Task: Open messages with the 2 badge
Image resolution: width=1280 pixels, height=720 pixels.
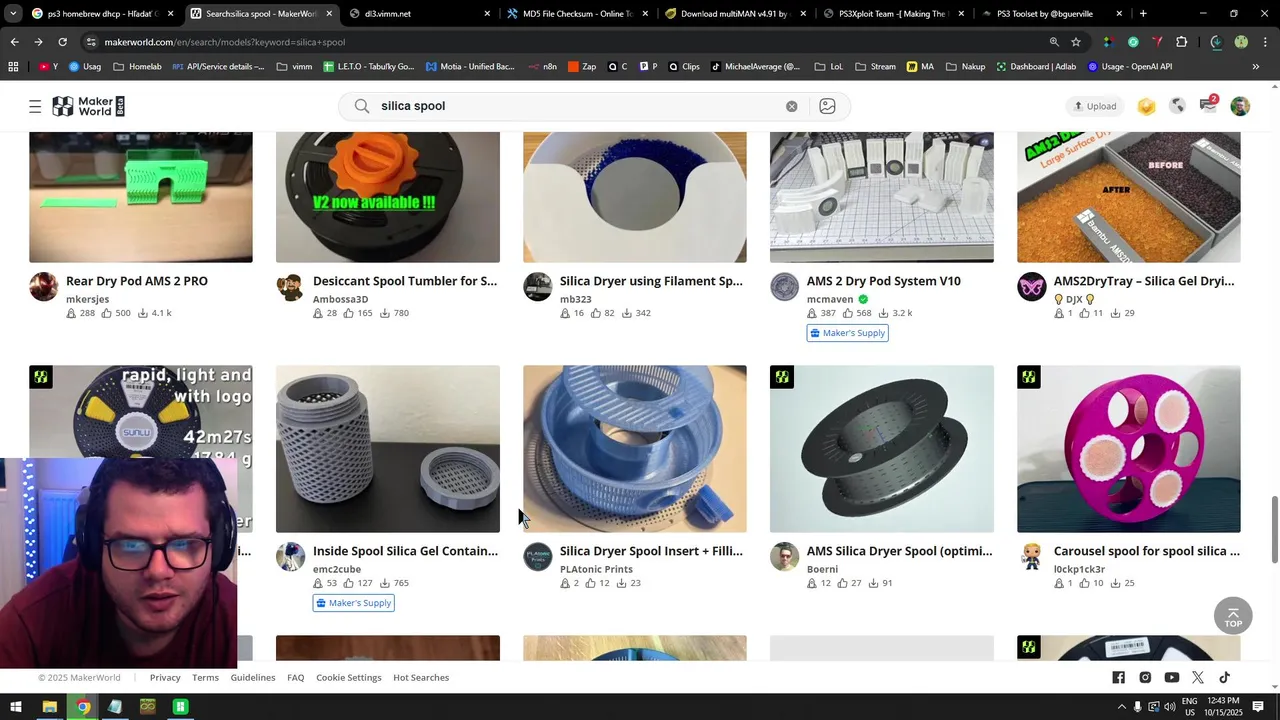Action: pos(1208,105)
